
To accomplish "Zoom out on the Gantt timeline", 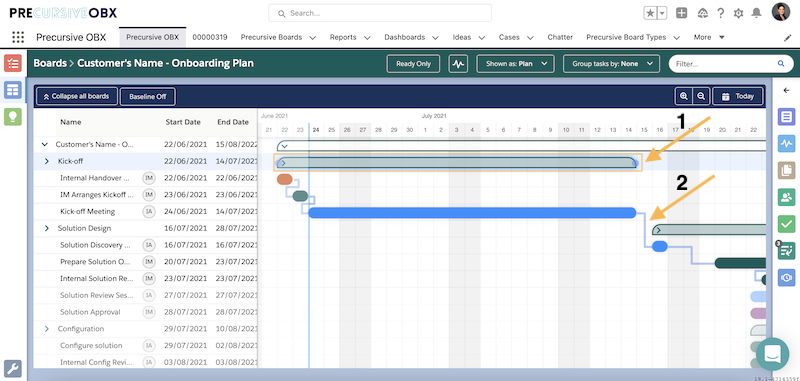I will tap(701, 96).
